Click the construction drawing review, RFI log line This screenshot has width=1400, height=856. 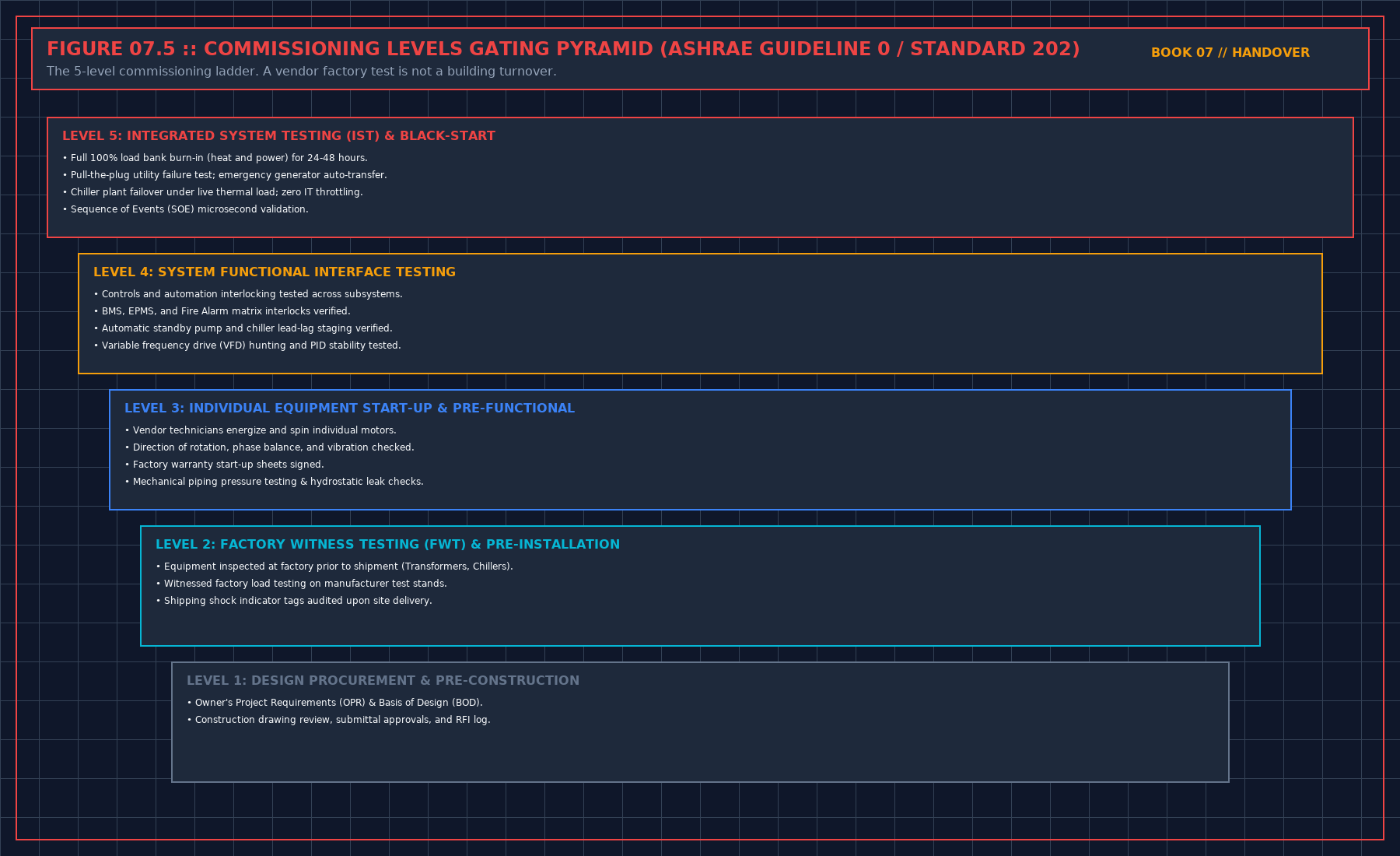point(338,720)
